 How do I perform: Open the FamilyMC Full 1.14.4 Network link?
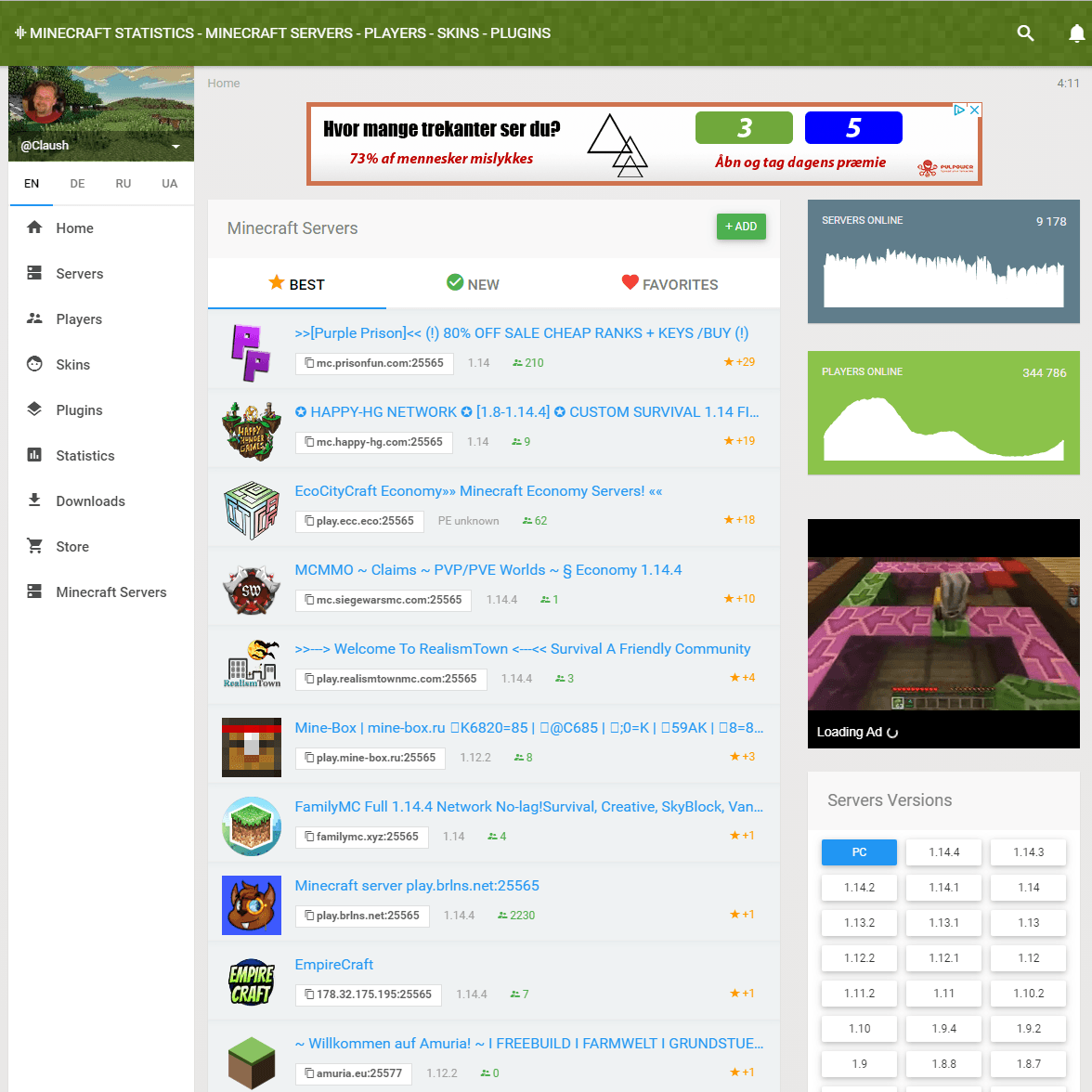coord(528,806)
